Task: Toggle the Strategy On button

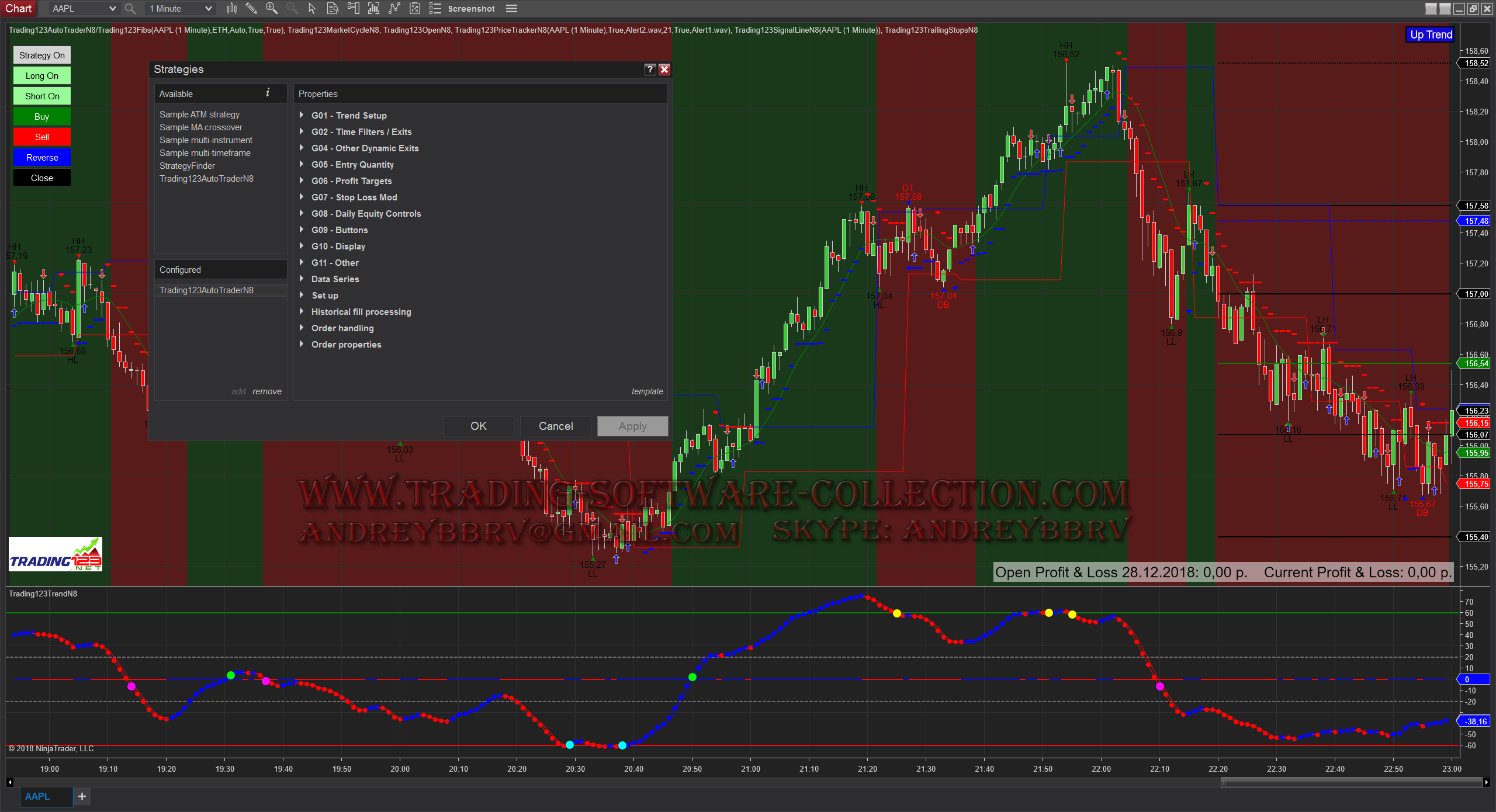Action: point(42,55)
